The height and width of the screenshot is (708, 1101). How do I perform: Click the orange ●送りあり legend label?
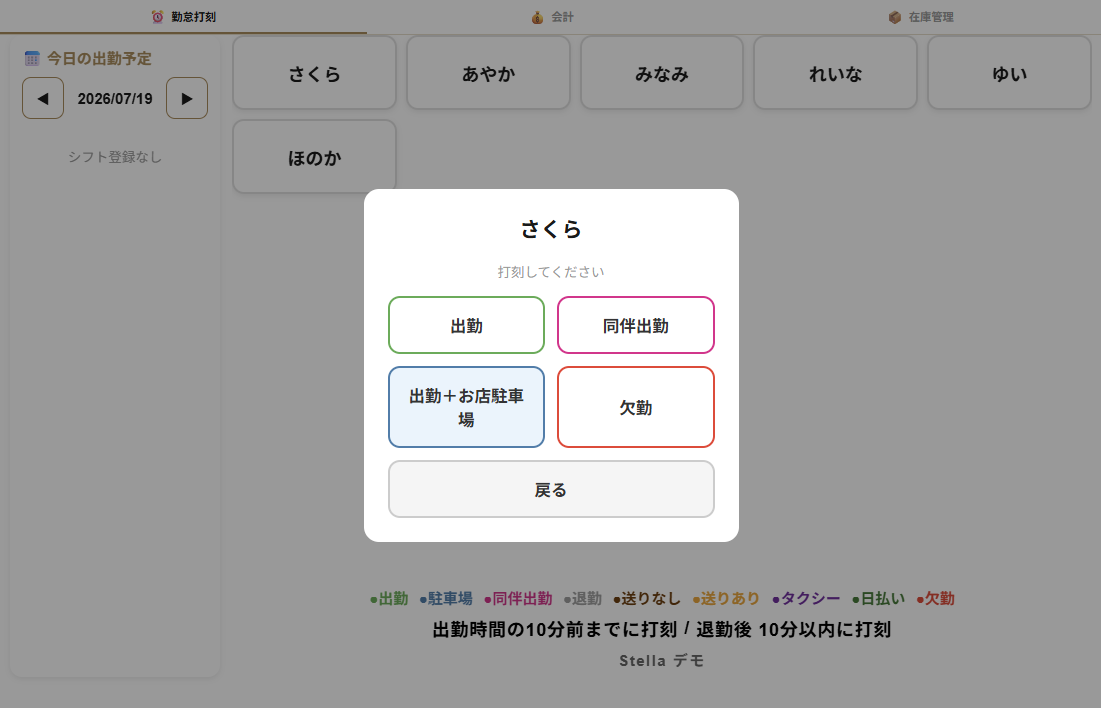click(726, 598)
